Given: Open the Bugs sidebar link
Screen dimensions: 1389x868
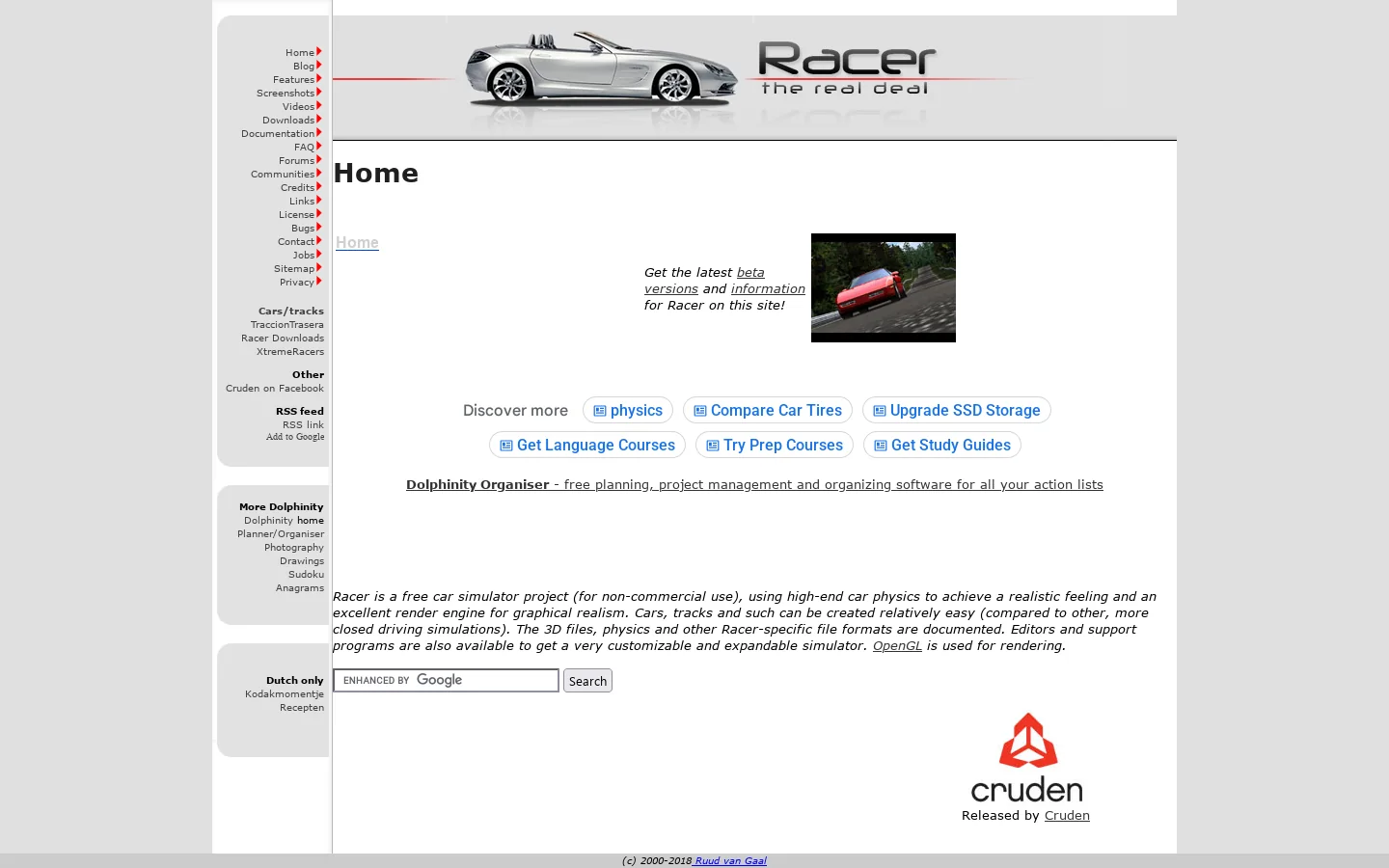Looking at the screenshot, I should (x=303, y=229).
